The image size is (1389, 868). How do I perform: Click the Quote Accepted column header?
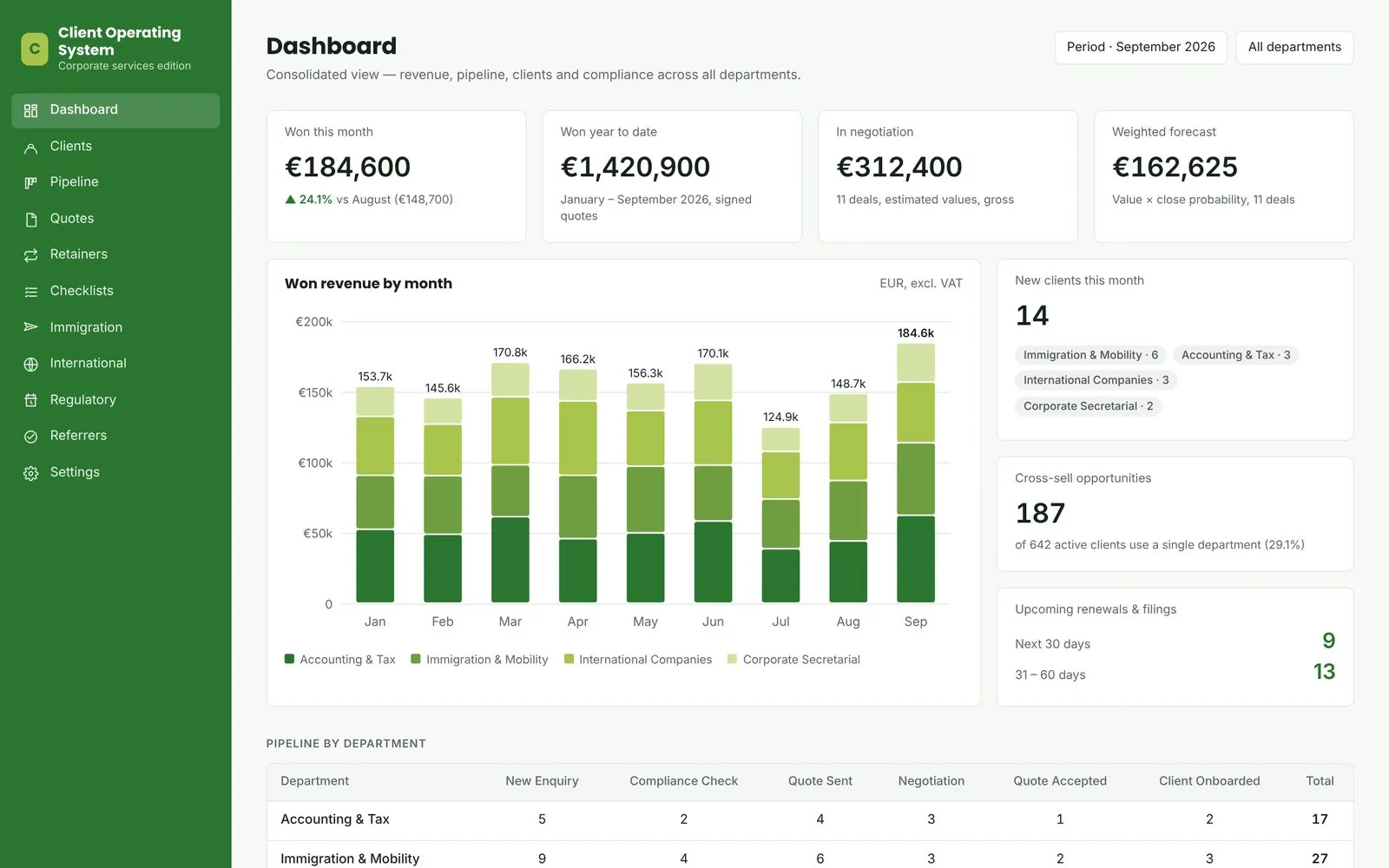(1060, 781)
